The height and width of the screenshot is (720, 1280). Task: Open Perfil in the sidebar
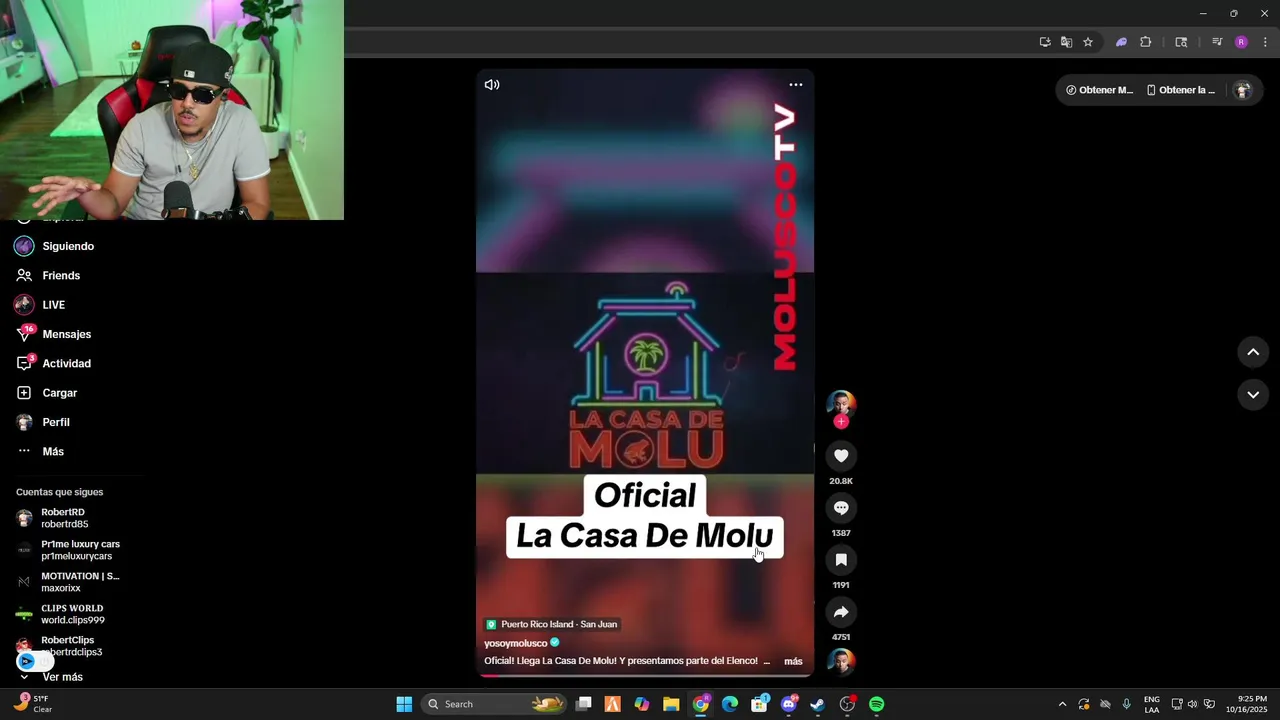click(x=56, y=422)
